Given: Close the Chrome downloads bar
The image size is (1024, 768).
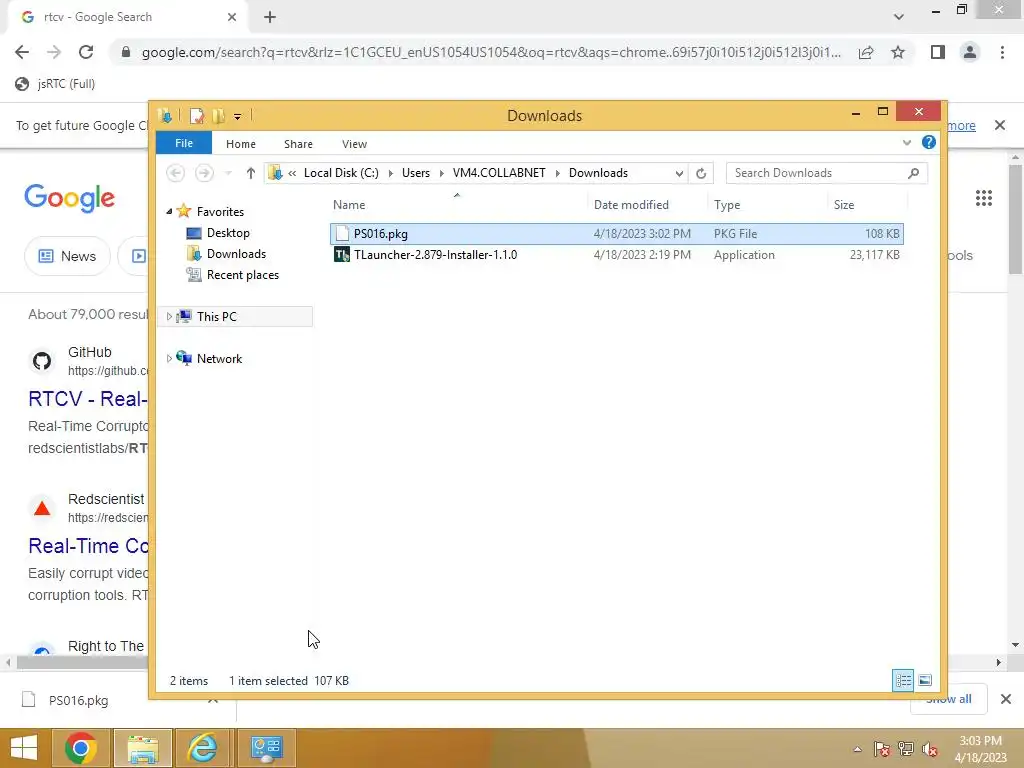Looking at the screenshot, I should (x=1006, y=699).
